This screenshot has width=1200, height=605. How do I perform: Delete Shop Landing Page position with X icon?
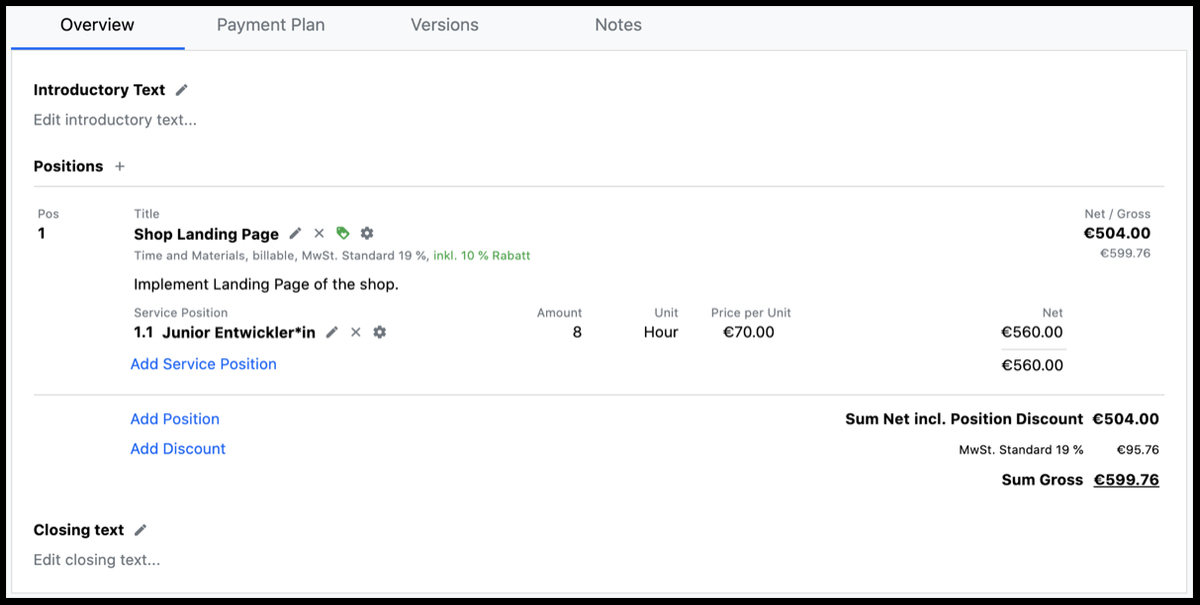(x=319, y=233)
